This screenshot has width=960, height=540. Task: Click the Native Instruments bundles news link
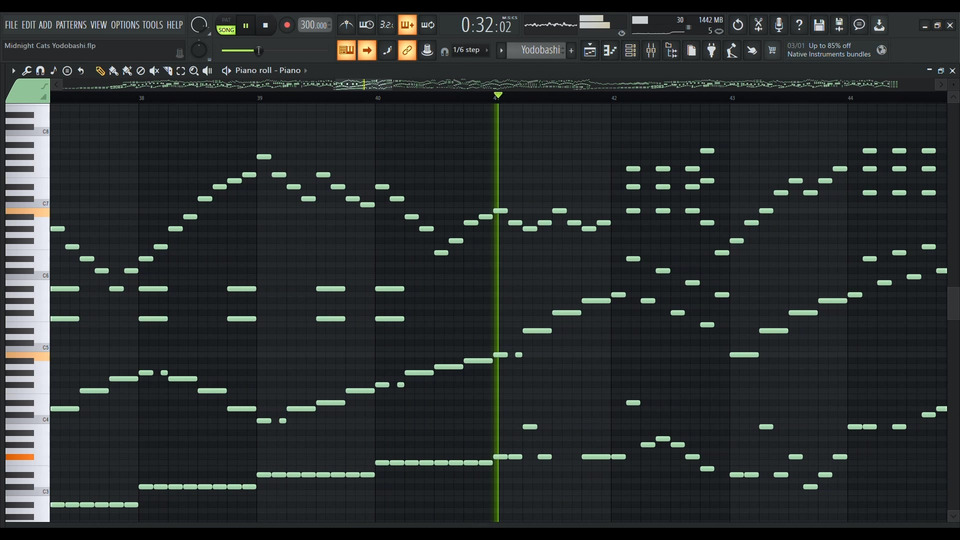[828, 50]
